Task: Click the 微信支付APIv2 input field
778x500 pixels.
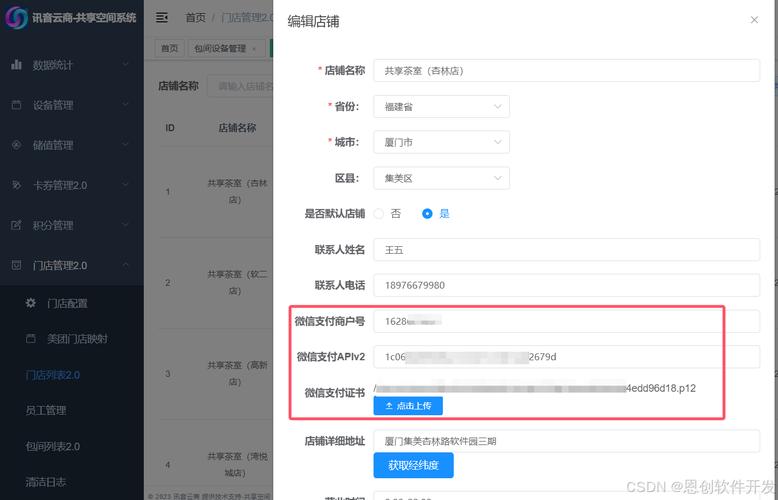Action: coord(567,357)
